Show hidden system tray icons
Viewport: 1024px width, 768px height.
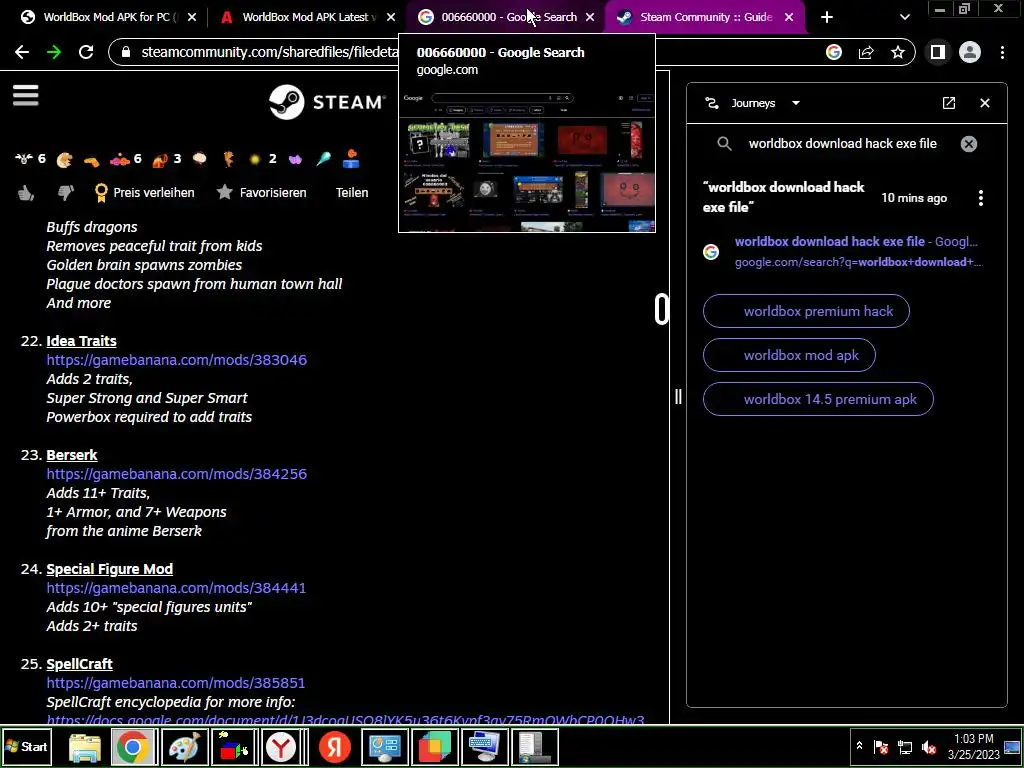(859, 746)
